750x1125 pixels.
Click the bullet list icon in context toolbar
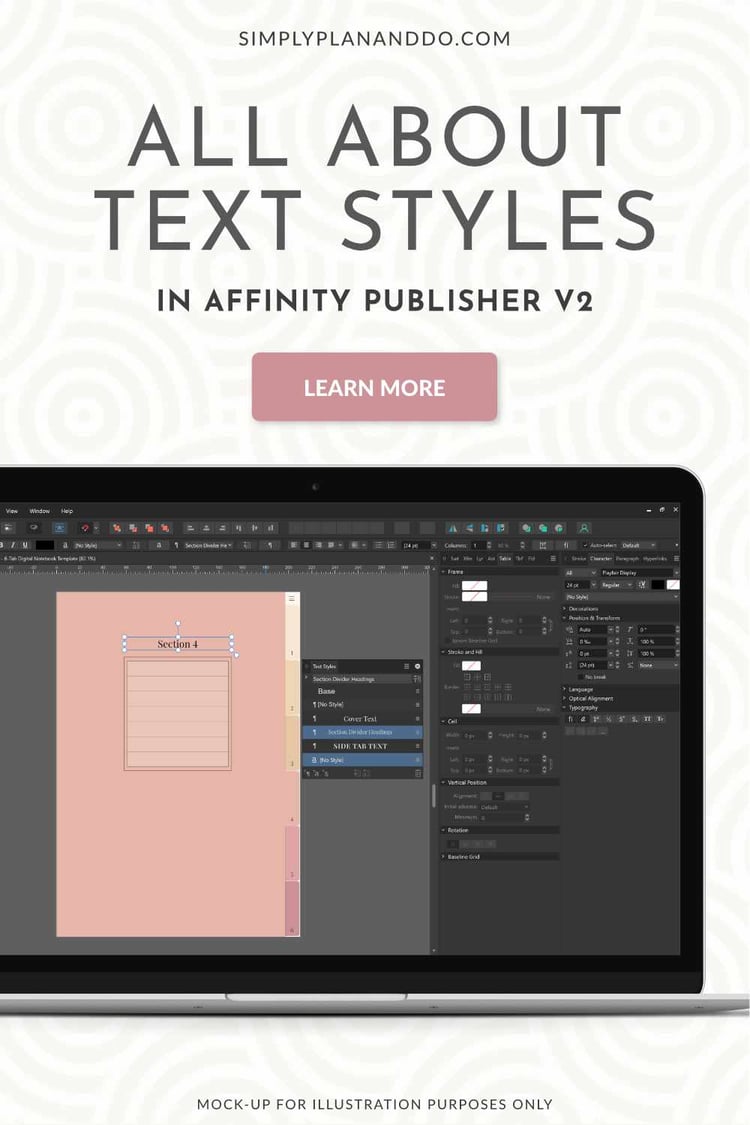coord(379,545)
